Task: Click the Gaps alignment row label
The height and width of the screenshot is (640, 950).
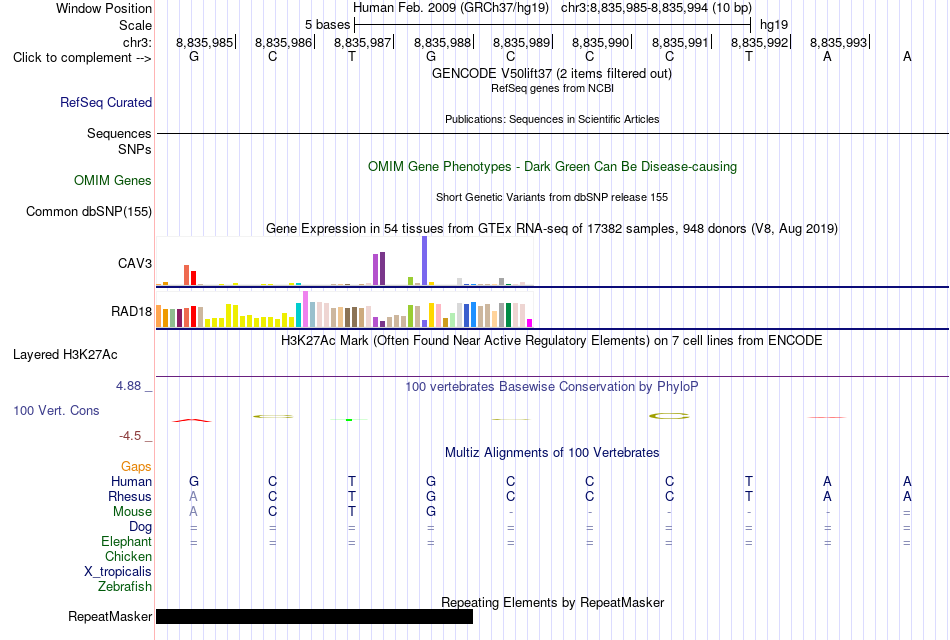Action: click(x=136, y=467)
